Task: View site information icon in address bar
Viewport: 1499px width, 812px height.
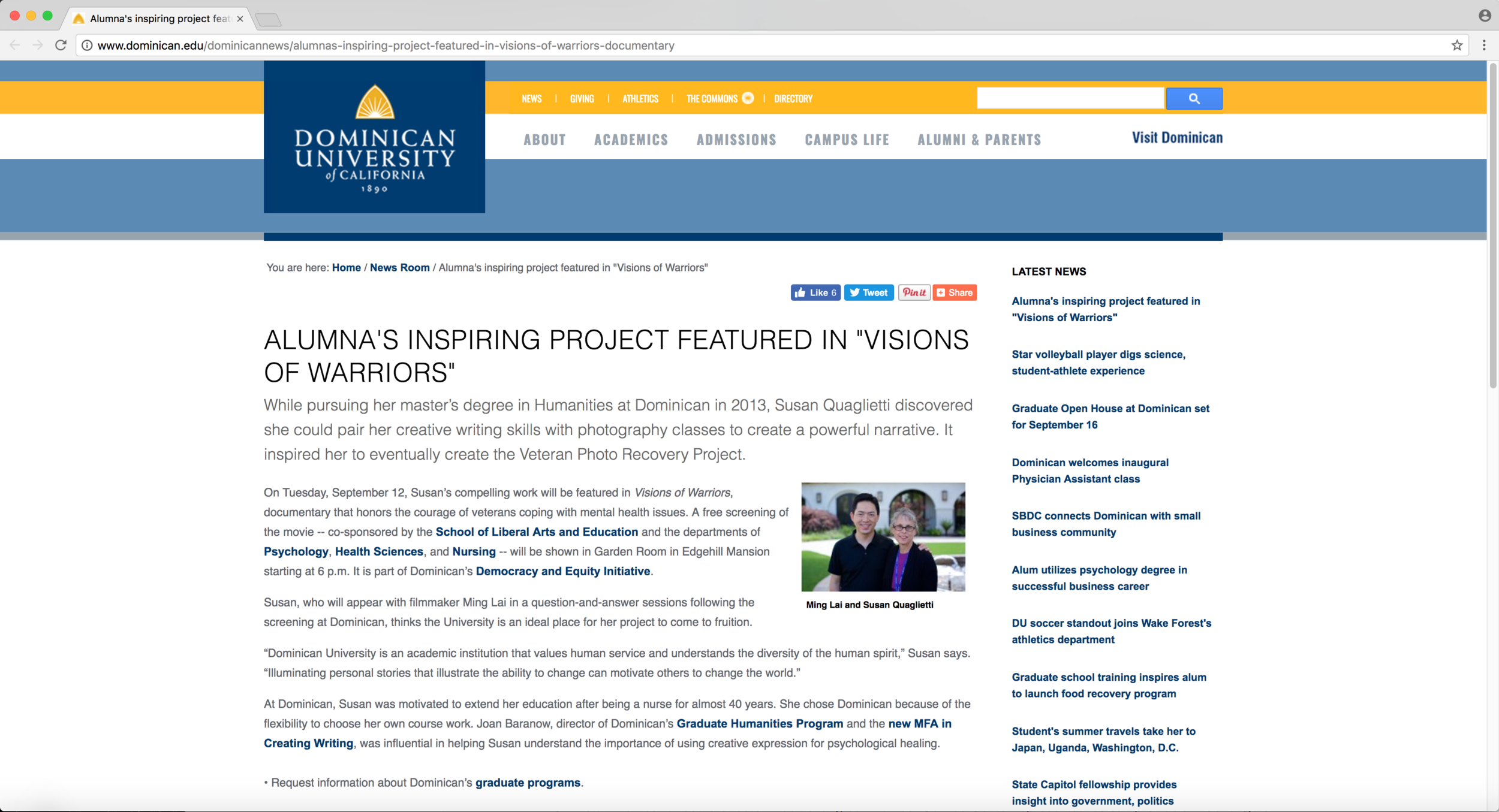Action: pos(87,45)
